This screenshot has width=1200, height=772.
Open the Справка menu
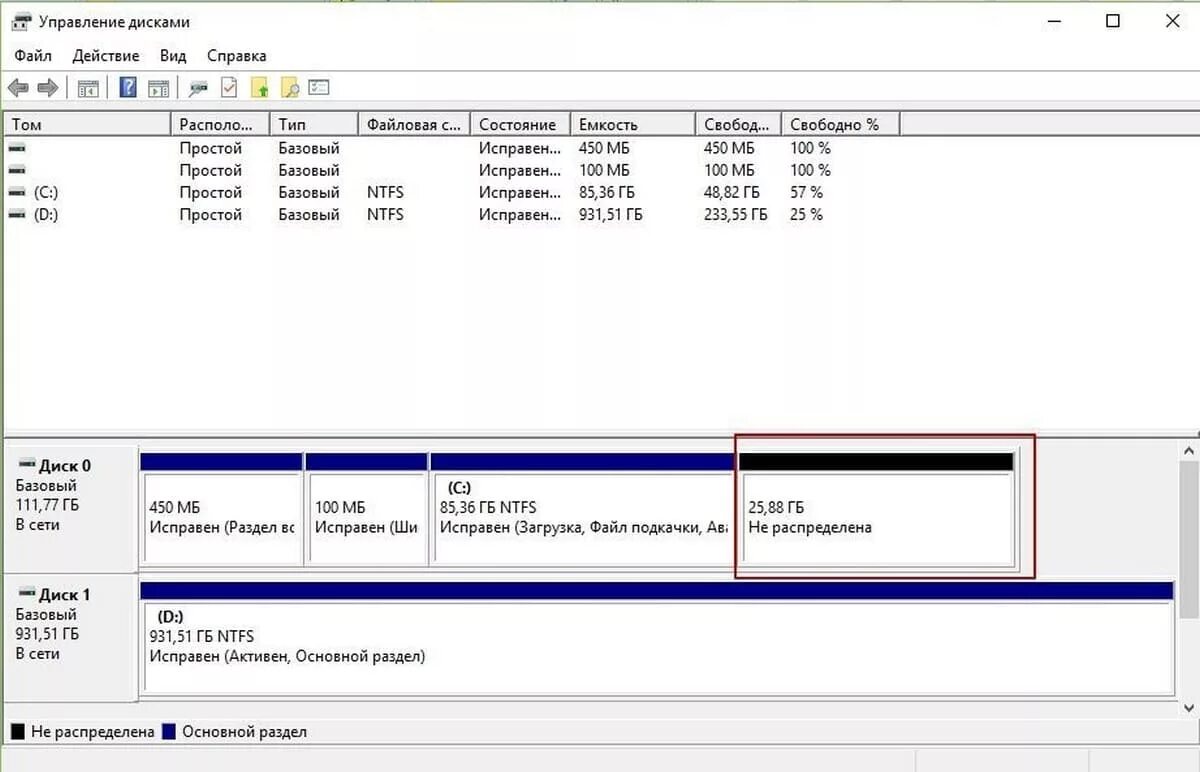236,56
